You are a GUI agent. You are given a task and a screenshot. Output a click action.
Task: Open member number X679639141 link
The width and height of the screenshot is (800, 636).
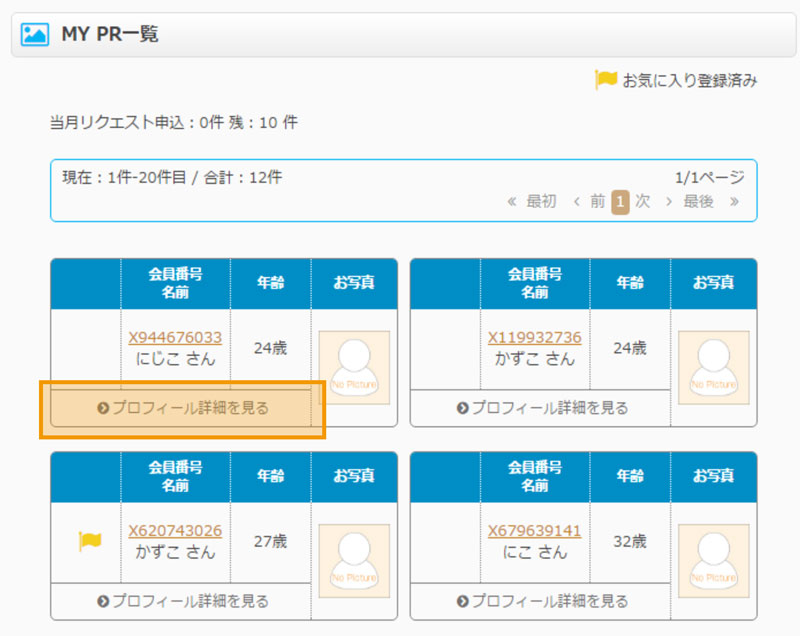click(534, 531)
